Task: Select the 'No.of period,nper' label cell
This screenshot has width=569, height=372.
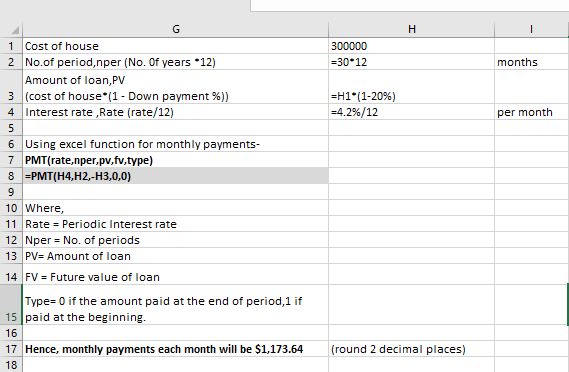Action: click(176, 62)
